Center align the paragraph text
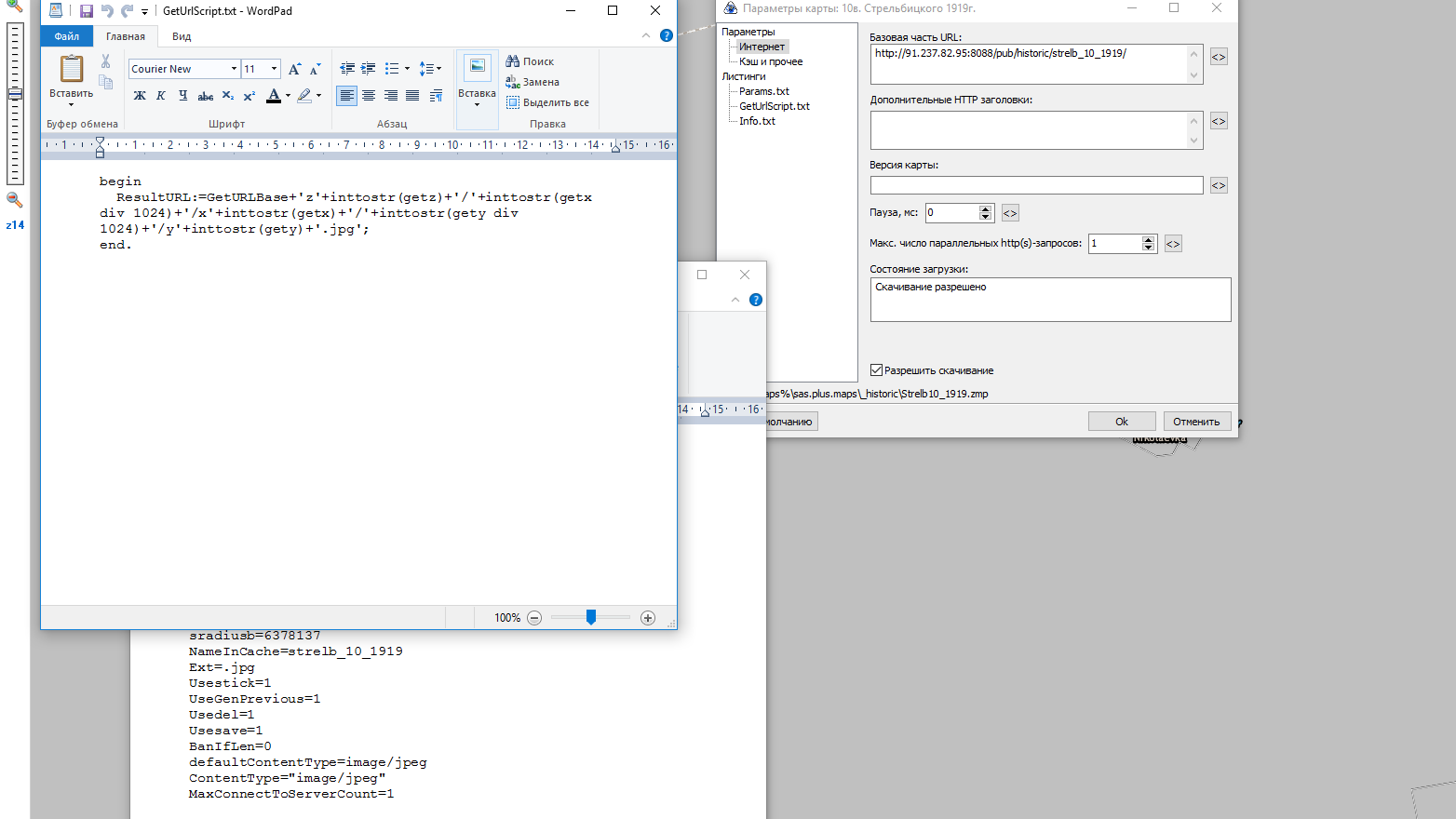The width and height of the screenshot is (1456, 819). [369, 96]
